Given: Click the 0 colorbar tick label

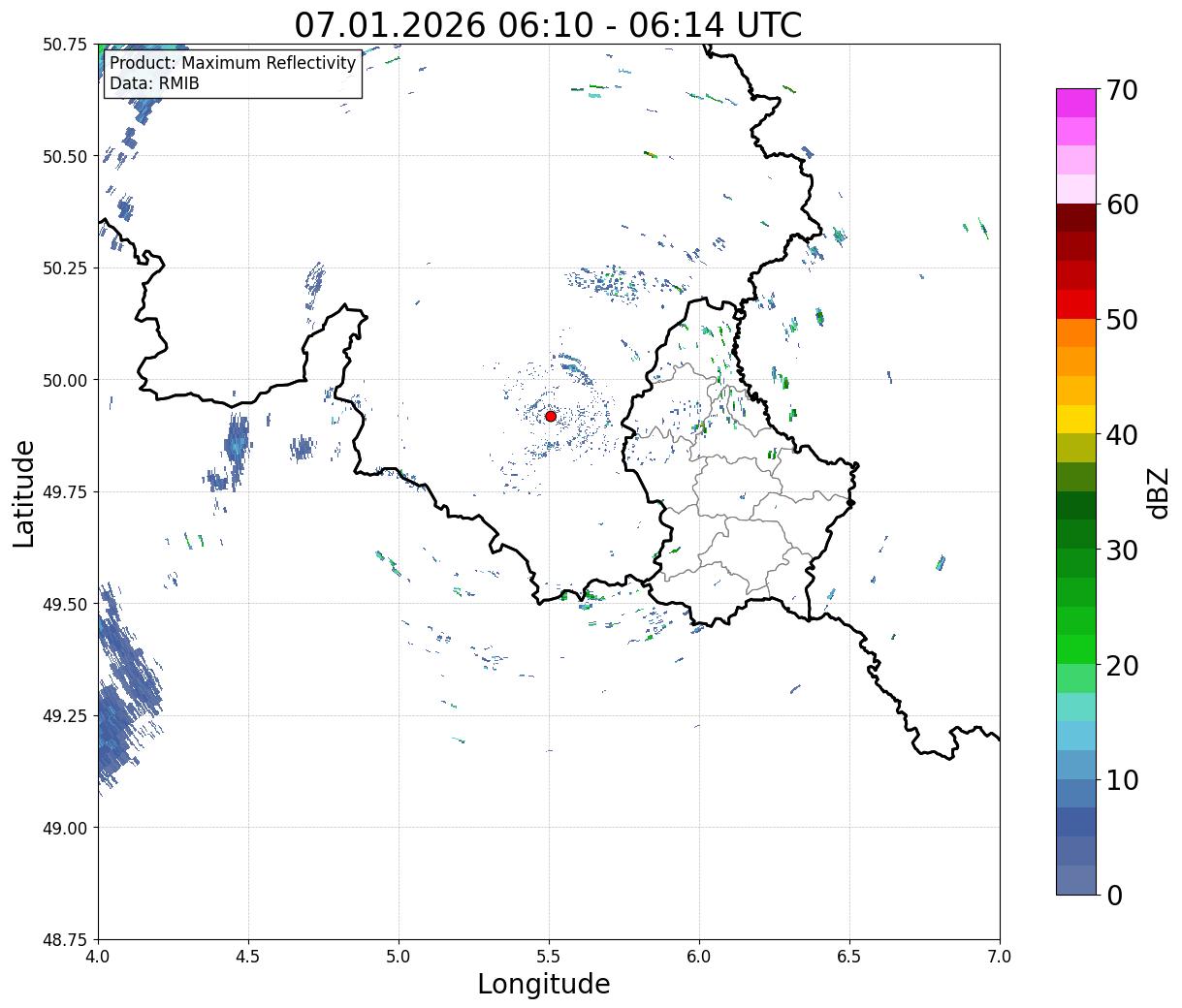Looking at the screenshot, I should point(1114,896).
